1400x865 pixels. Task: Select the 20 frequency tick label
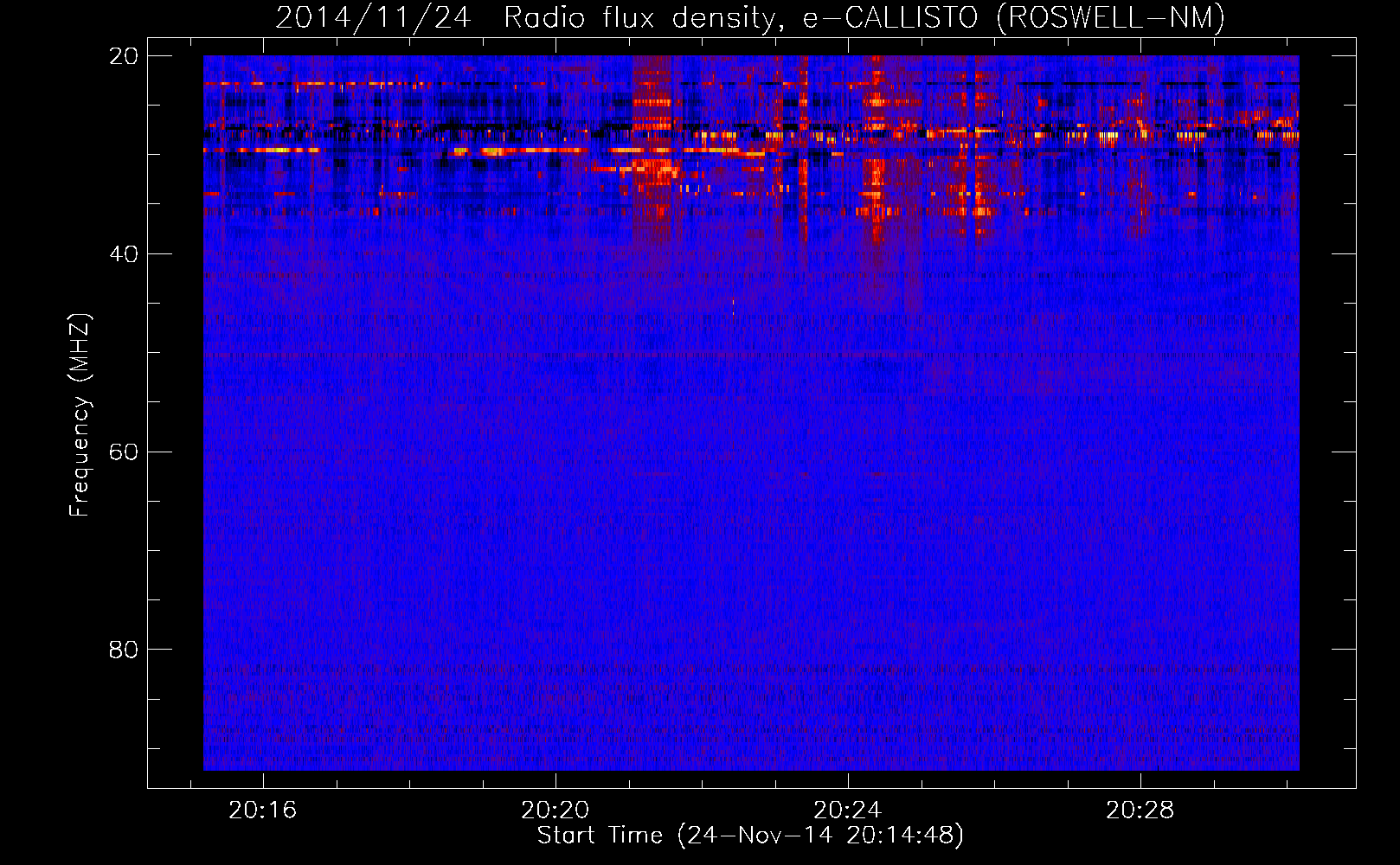pyautogui.click(x=123, y=56)
